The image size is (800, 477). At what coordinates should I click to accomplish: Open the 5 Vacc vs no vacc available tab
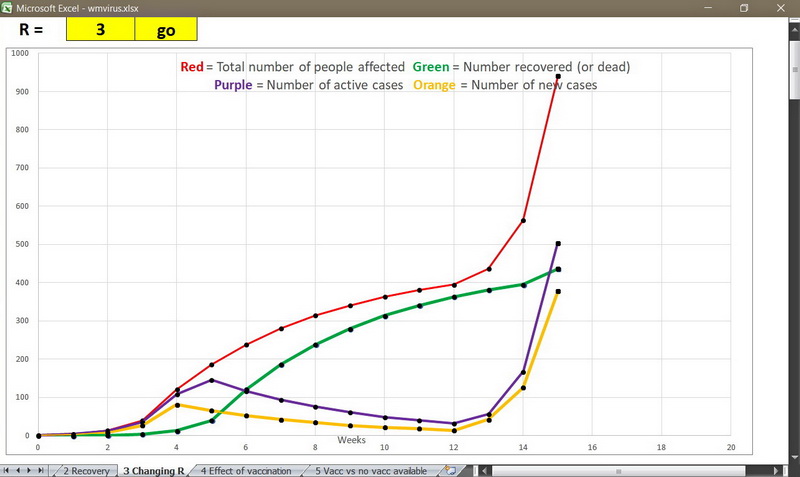[370, 470]
